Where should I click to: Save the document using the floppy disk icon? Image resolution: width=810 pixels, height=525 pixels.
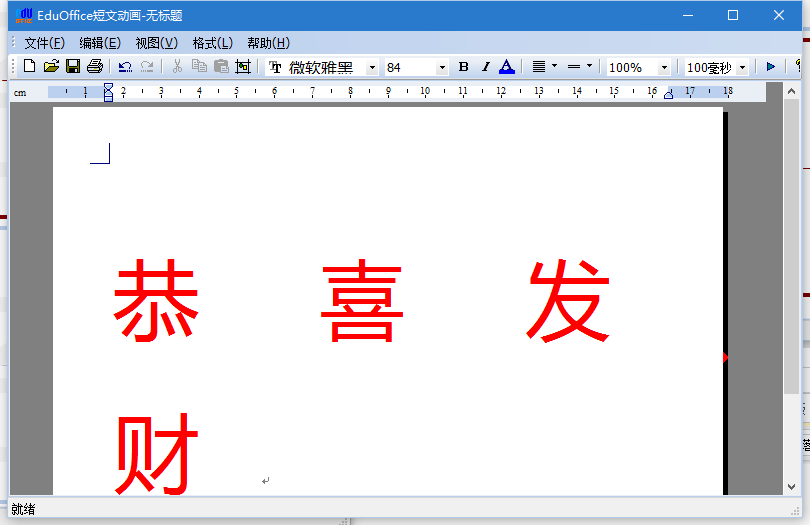(x=73, y=67)
